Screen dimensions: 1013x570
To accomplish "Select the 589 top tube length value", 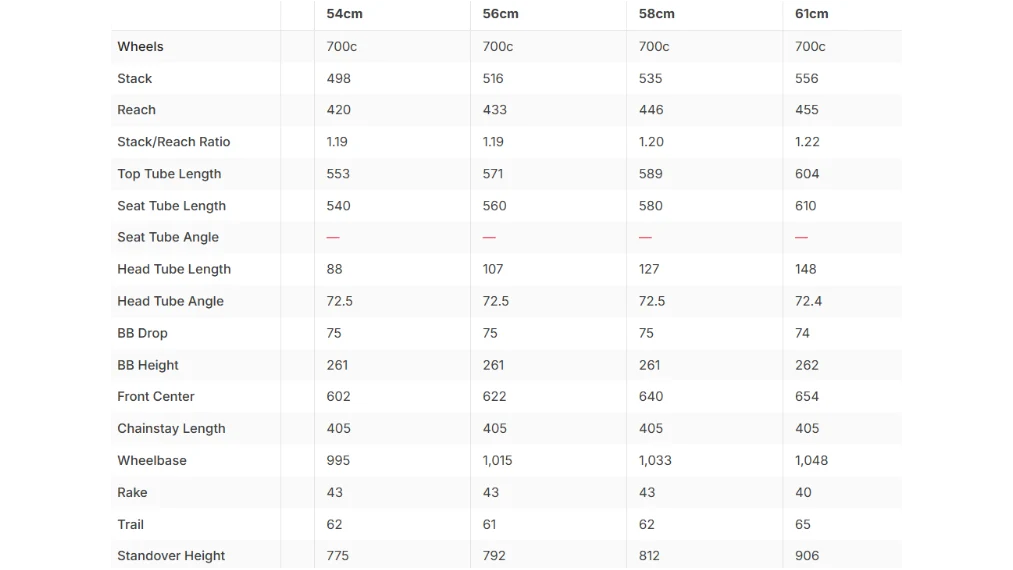I will (651, 174).
